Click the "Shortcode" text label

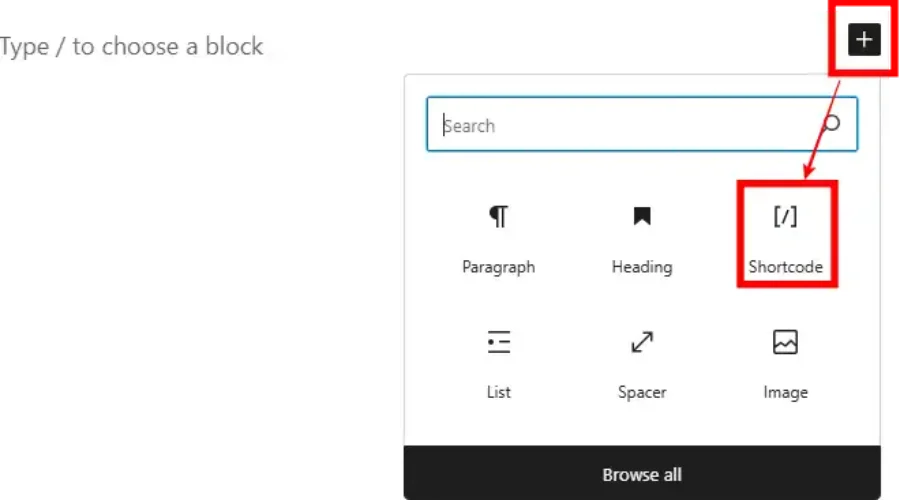click(786, 267)
